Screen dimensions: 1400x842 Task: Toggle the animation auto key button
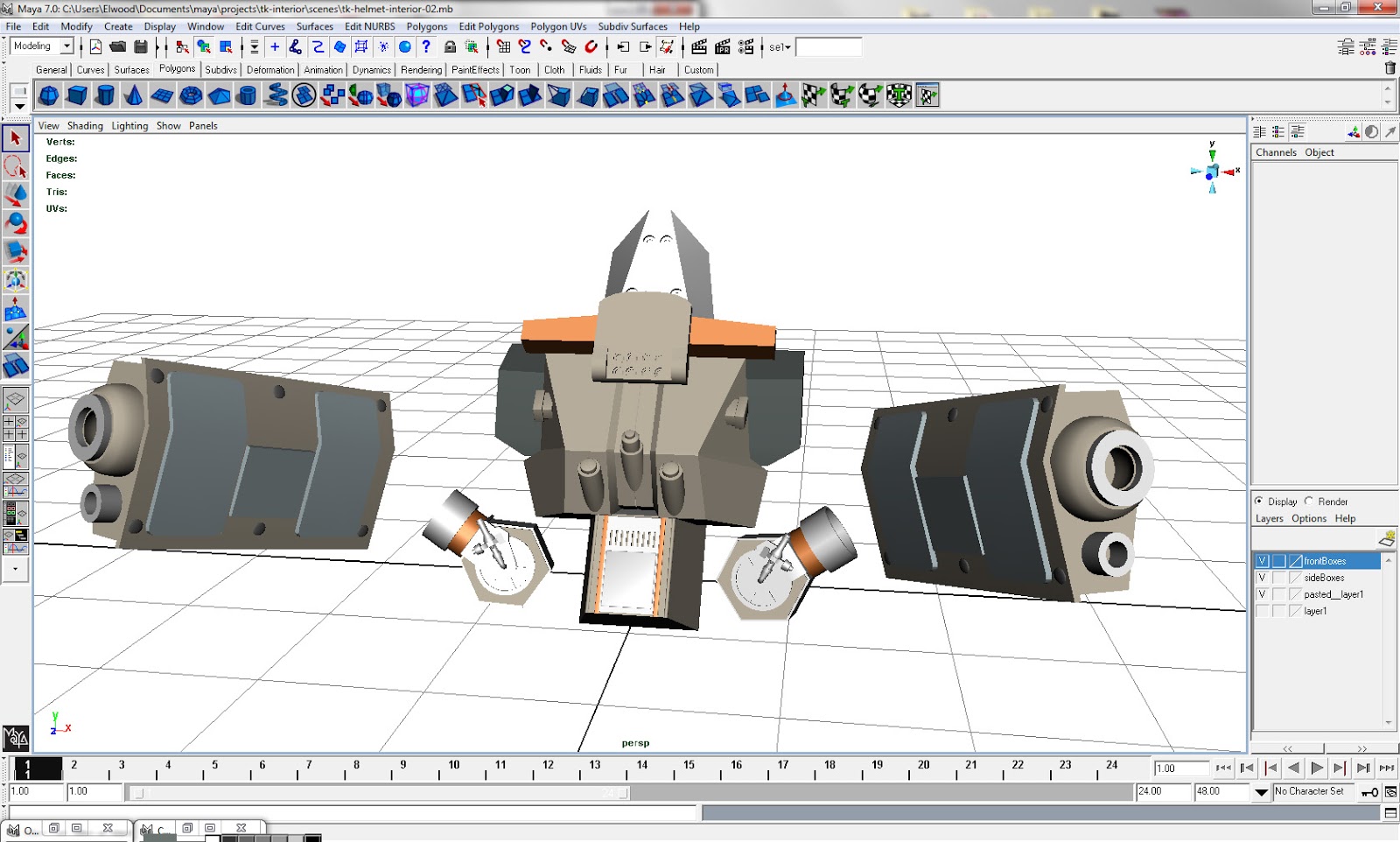coord(1370,792)
